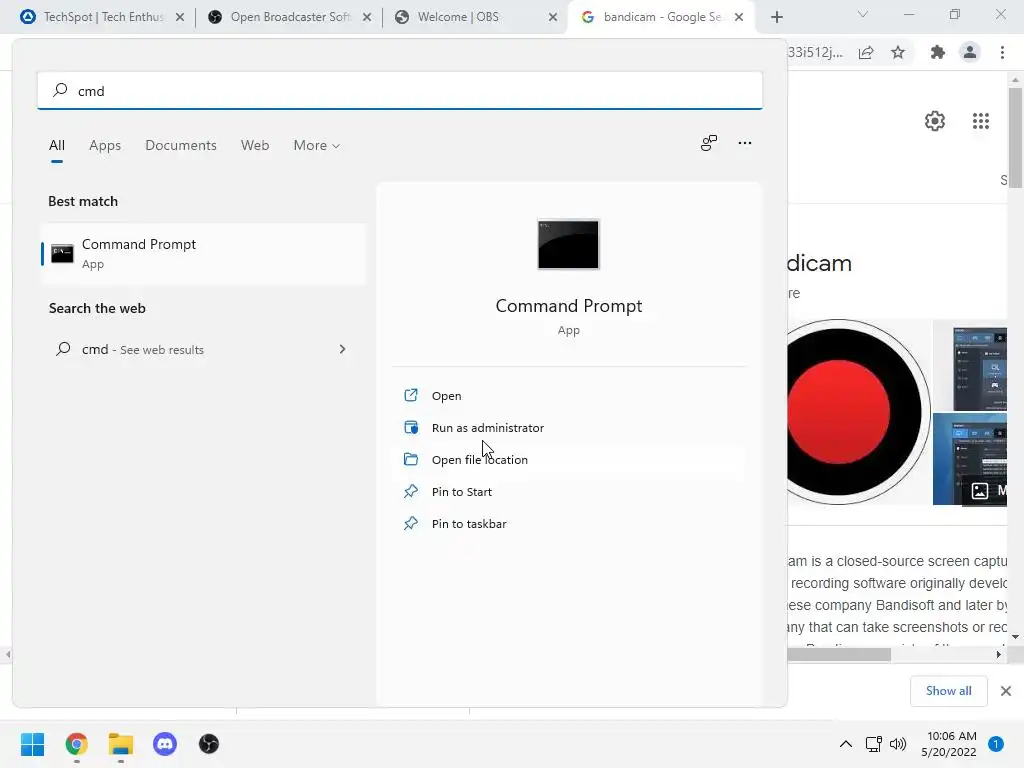Viewport: 1024px width, 768px height.
Task: Click the large Command Prompt preview icon
Action: tap(568, 244)
